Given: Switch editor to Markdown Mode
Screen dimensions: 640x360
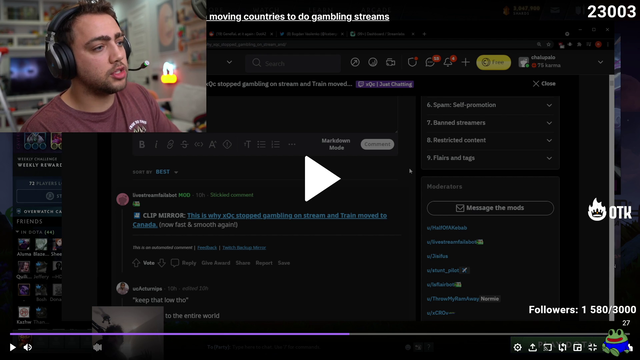Looking at the screenshot, I should 336,144.
